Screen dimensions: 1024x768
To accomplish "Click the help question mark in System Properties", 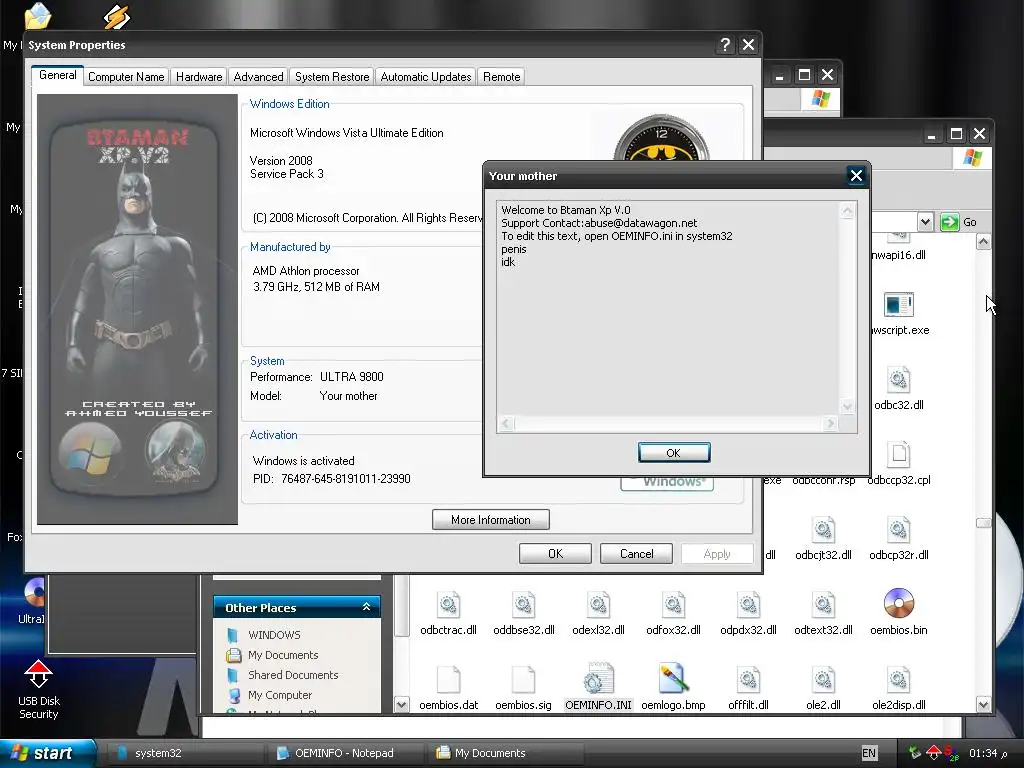I will (725, 44).
